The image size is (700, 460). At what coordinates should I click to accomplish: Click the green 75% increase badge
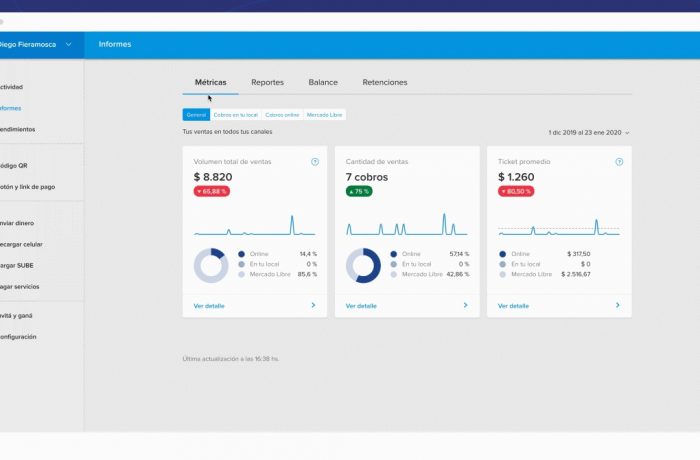pyautogui.click(x=359, y=191)
